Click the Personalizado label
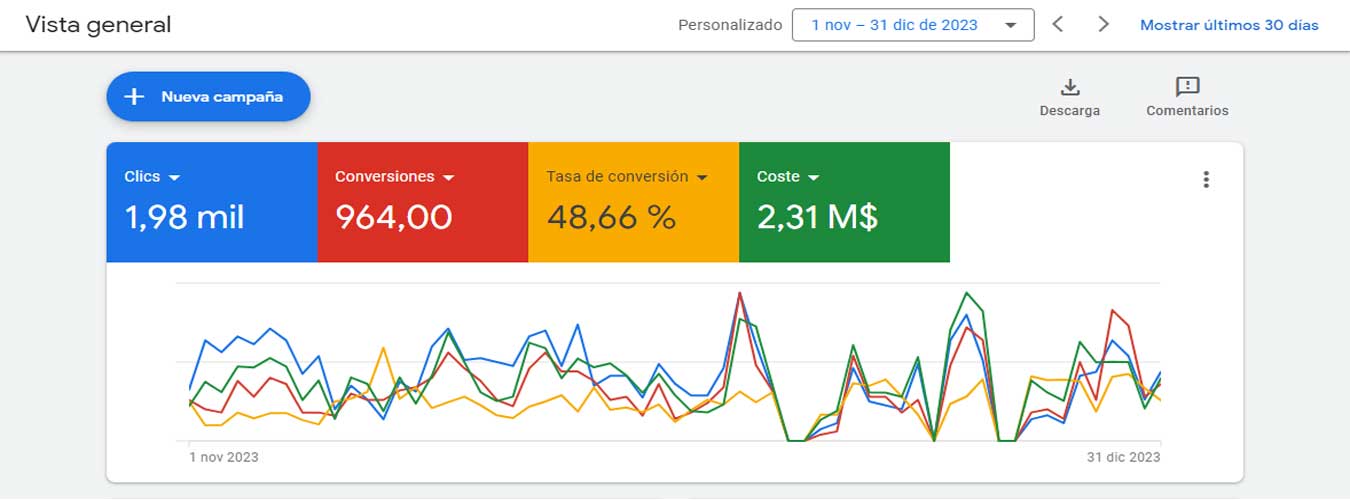 pos(730,25)
